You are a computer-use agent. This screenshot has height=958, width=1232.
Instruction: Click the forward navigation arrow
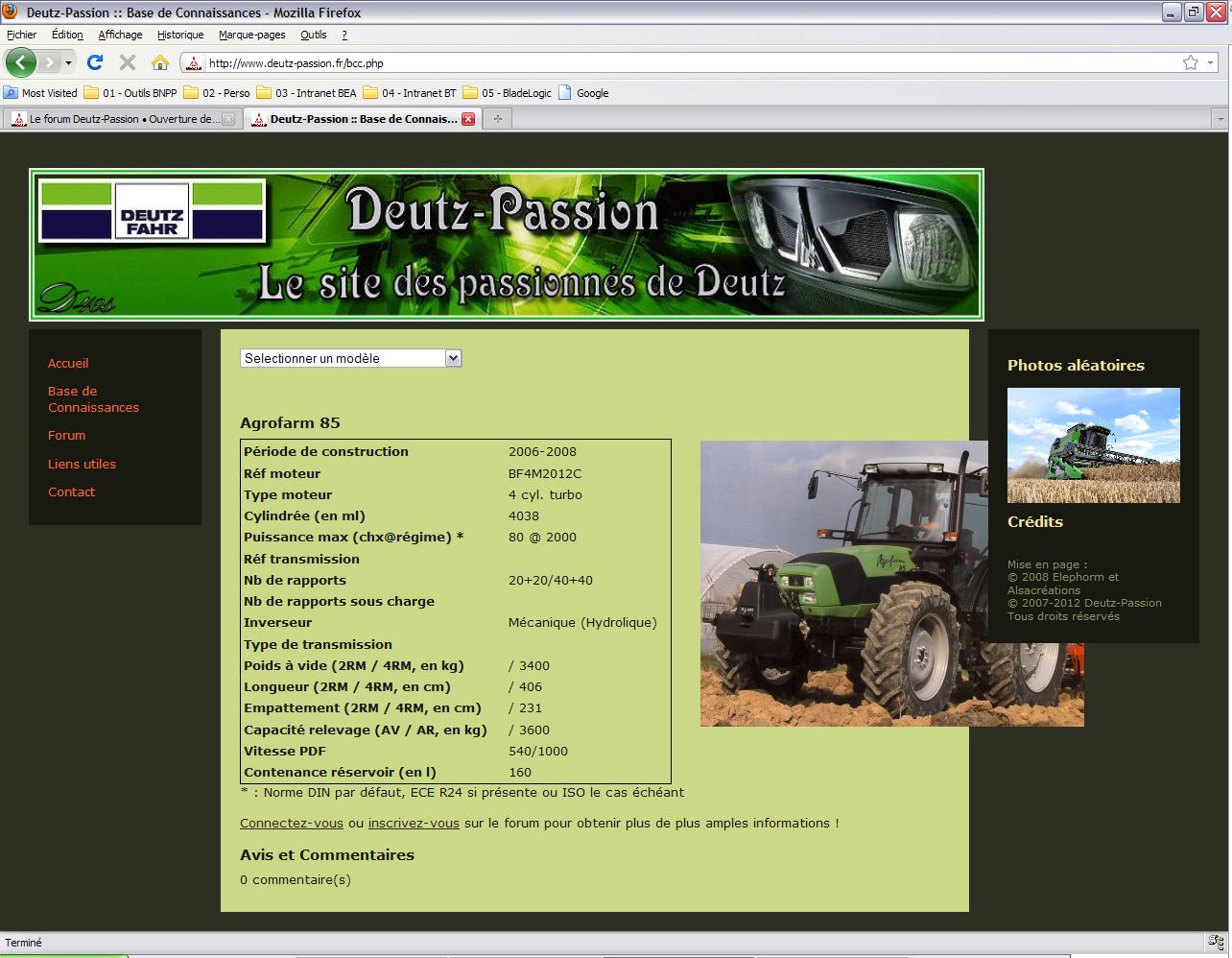pos(49,62)
